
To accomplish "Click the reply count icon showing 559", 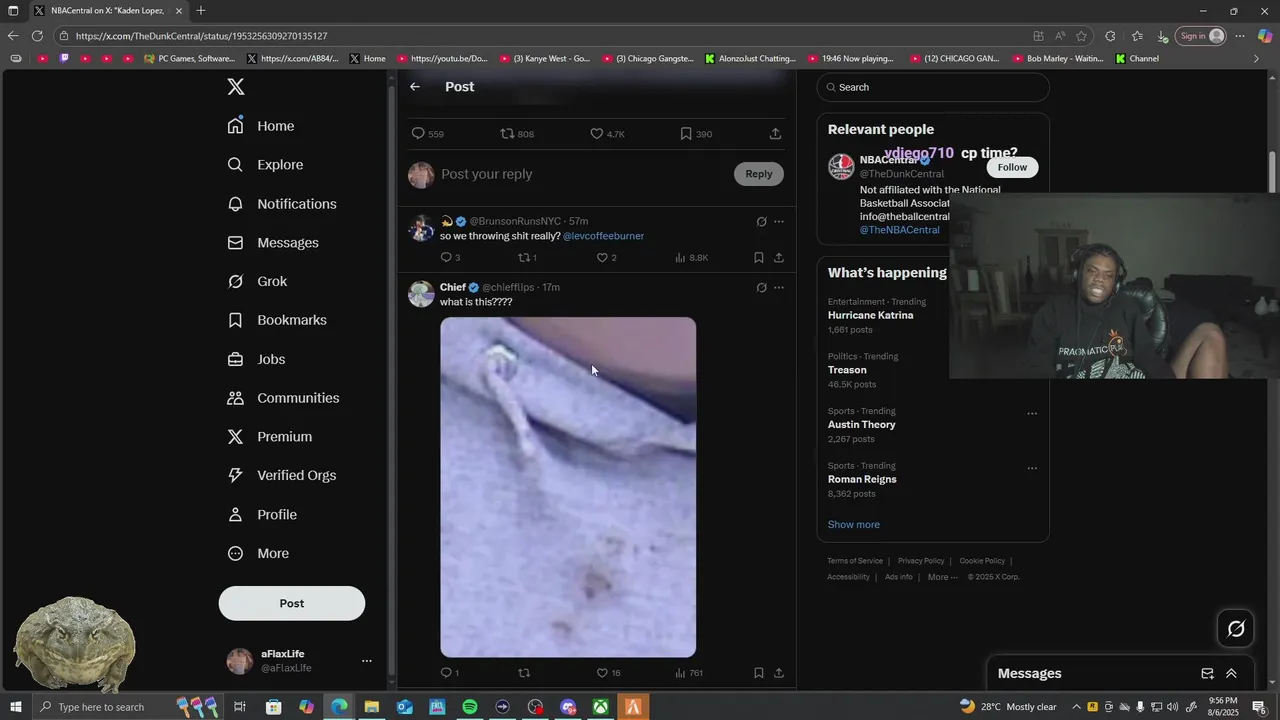I will click(419, 133).
